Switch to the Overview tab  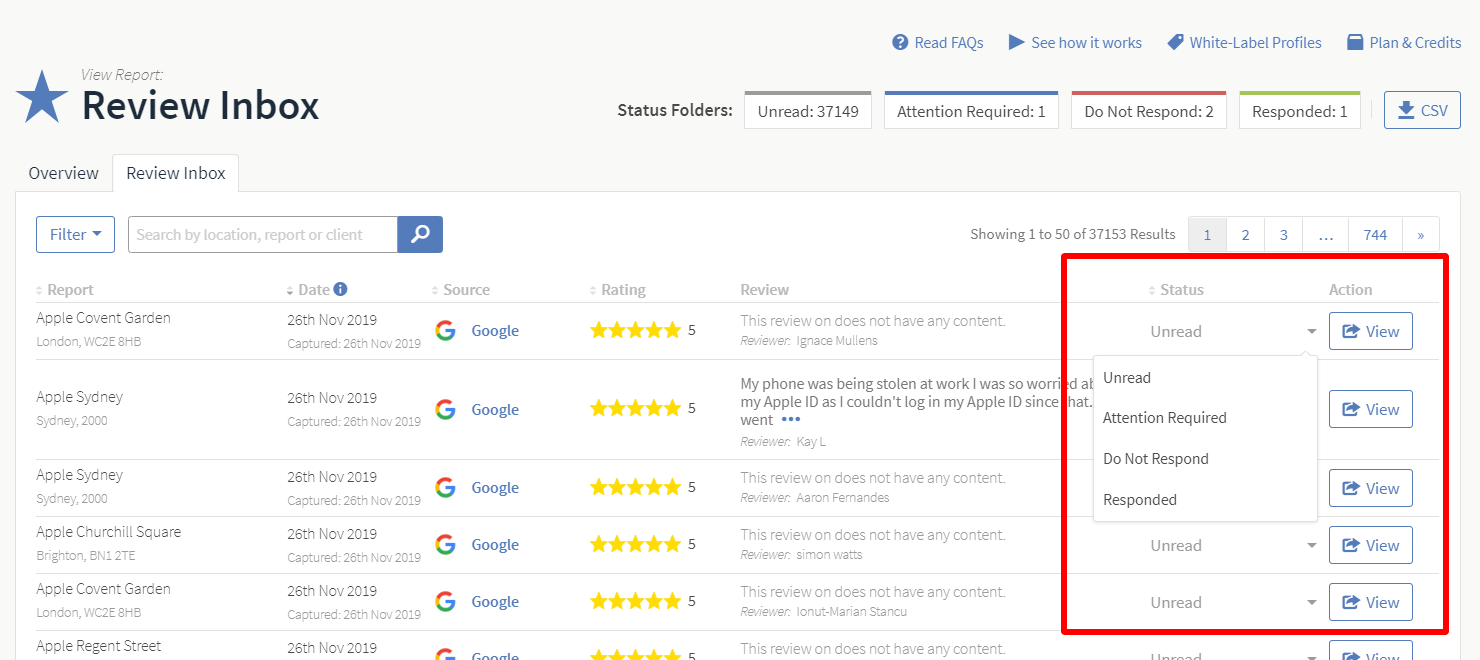tap(64, 173)
